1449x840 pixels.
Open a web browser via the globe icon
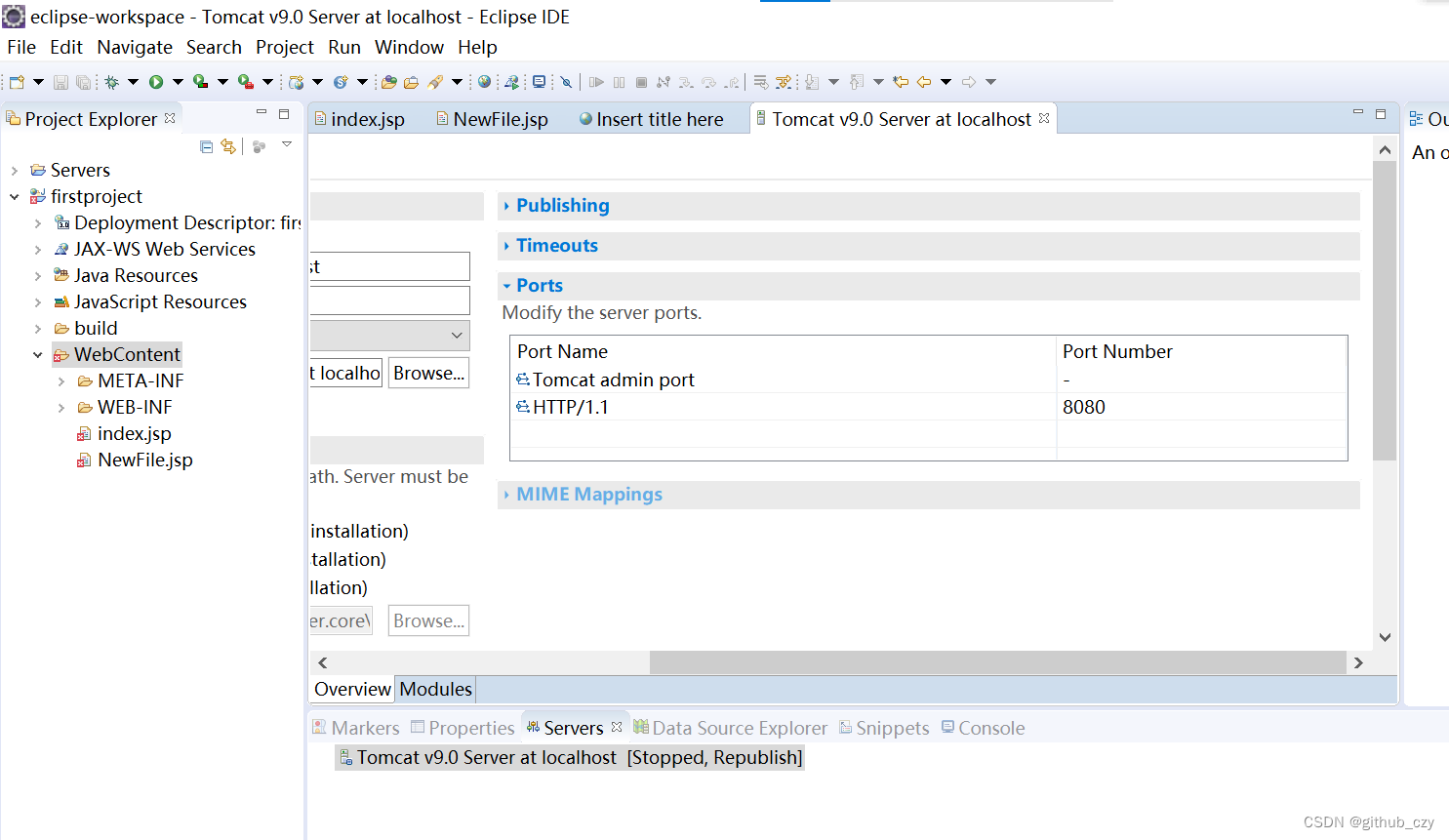pyautogui.click(x=483, y=81)
